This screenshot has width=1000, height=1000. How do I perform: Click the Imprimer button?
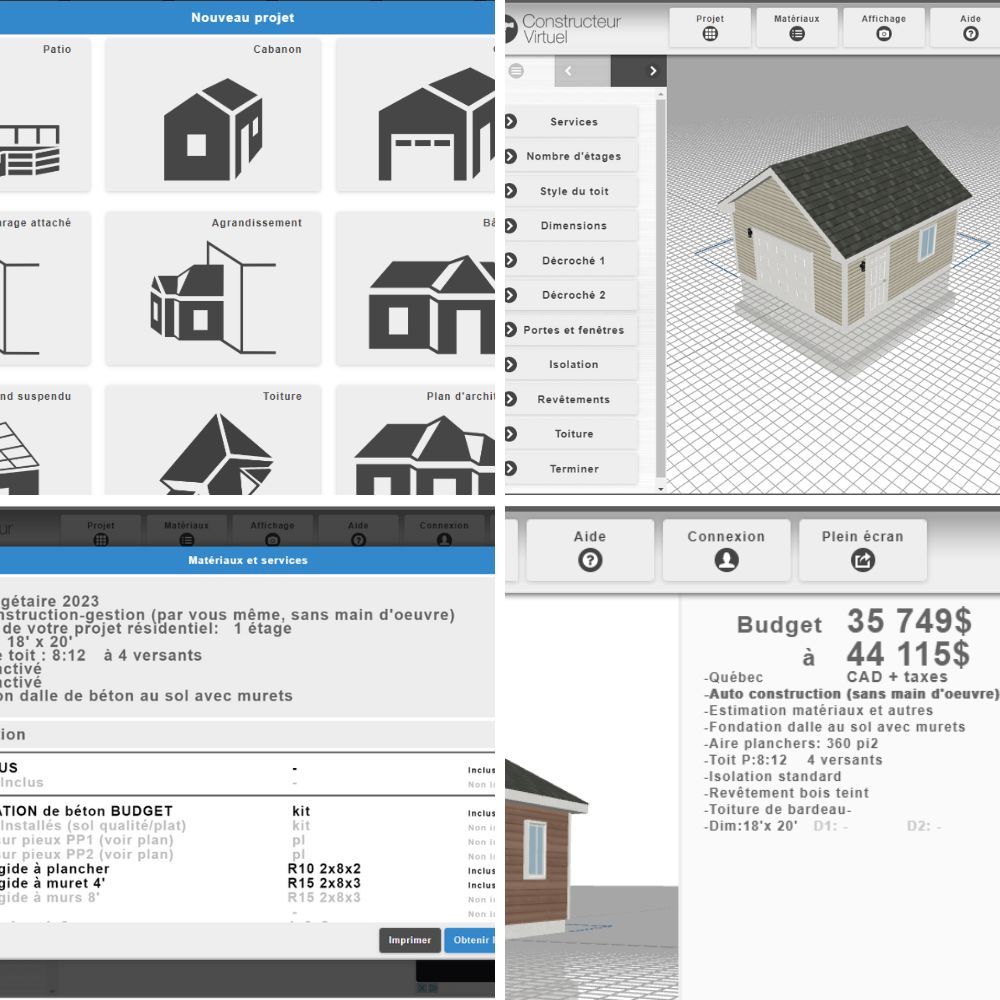[x=409, y=940]
